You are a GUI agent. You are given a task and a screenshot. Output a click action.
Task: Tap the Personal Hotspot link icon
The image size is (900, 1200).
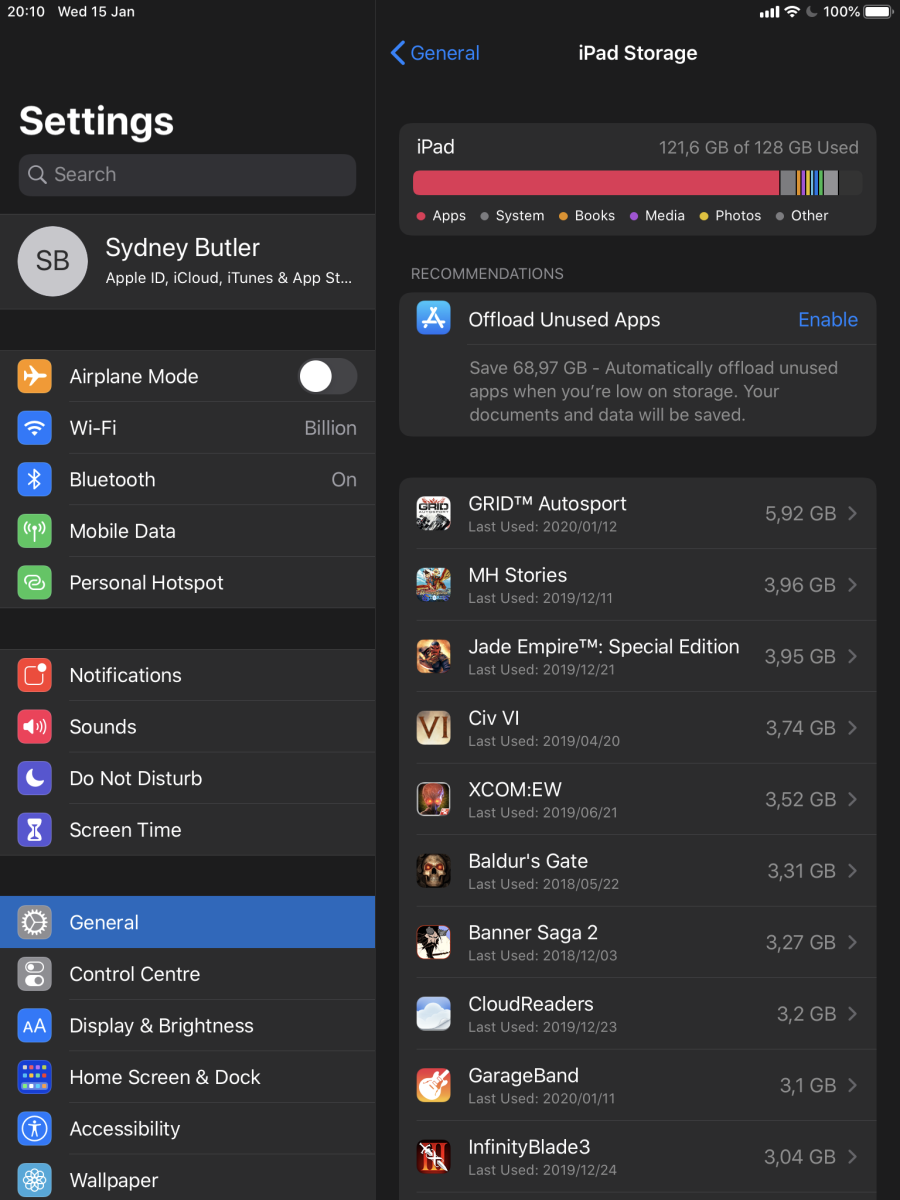coord(34,583)
